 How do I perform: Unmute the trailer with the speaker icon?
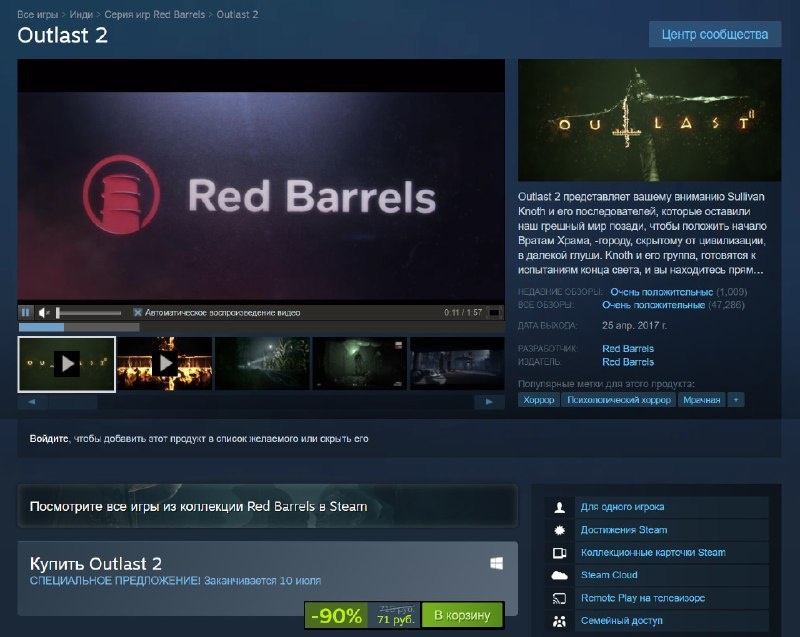pyautogui.click(x=44, y=312)
